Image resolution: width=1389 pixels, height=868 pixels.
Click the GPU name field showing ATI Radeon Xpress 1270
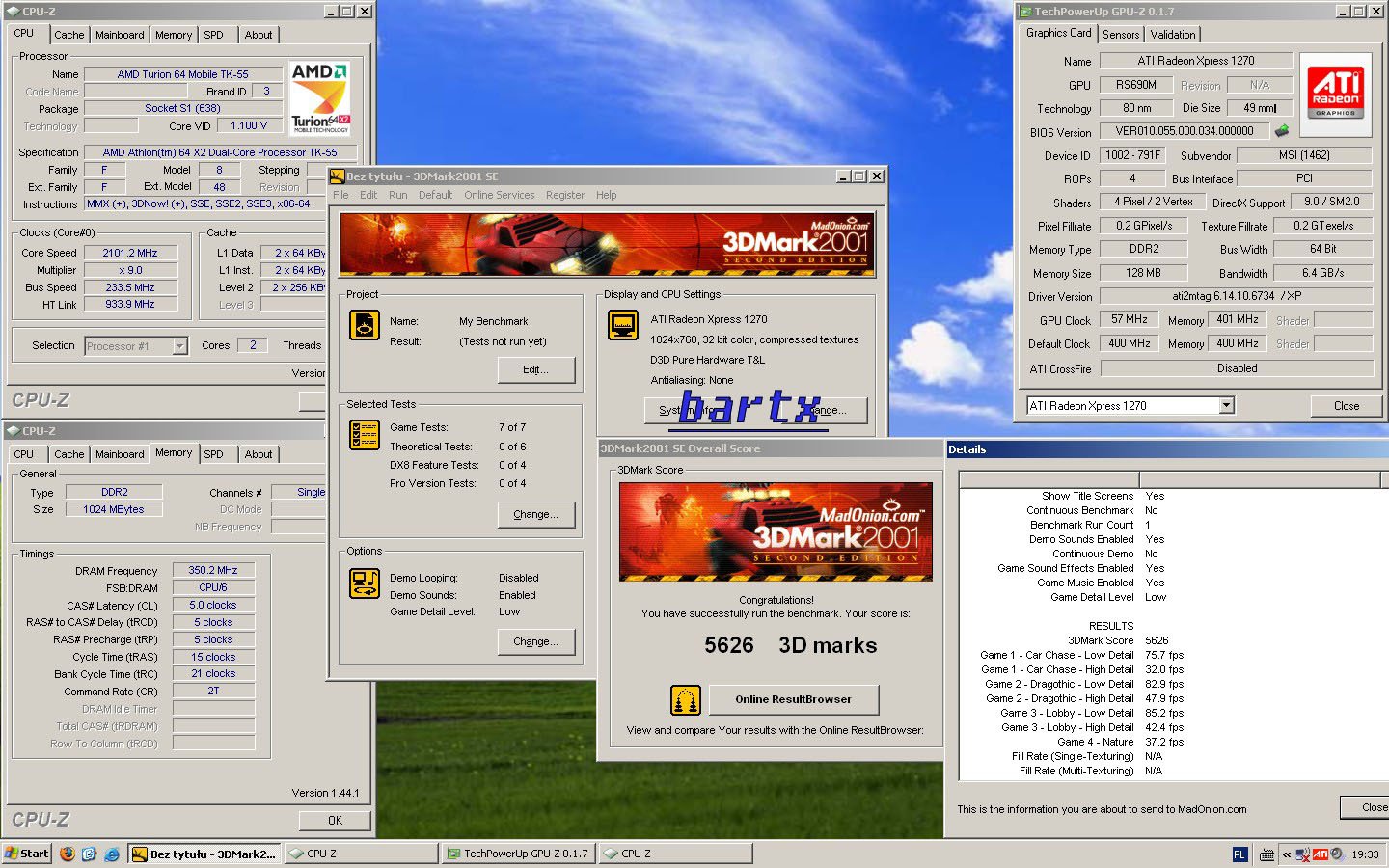1196,61
